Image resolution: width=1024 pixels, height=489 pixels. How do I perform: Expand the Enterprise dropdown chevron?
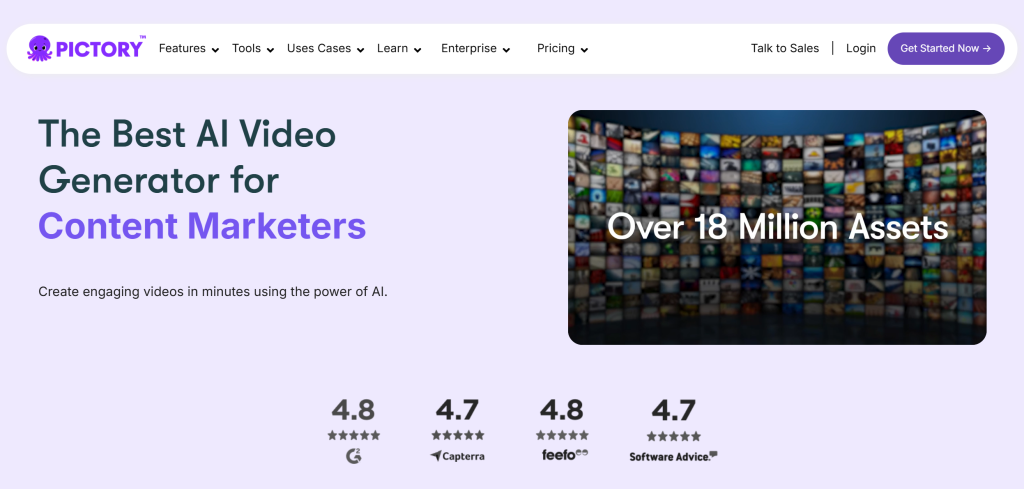(506, 50)
